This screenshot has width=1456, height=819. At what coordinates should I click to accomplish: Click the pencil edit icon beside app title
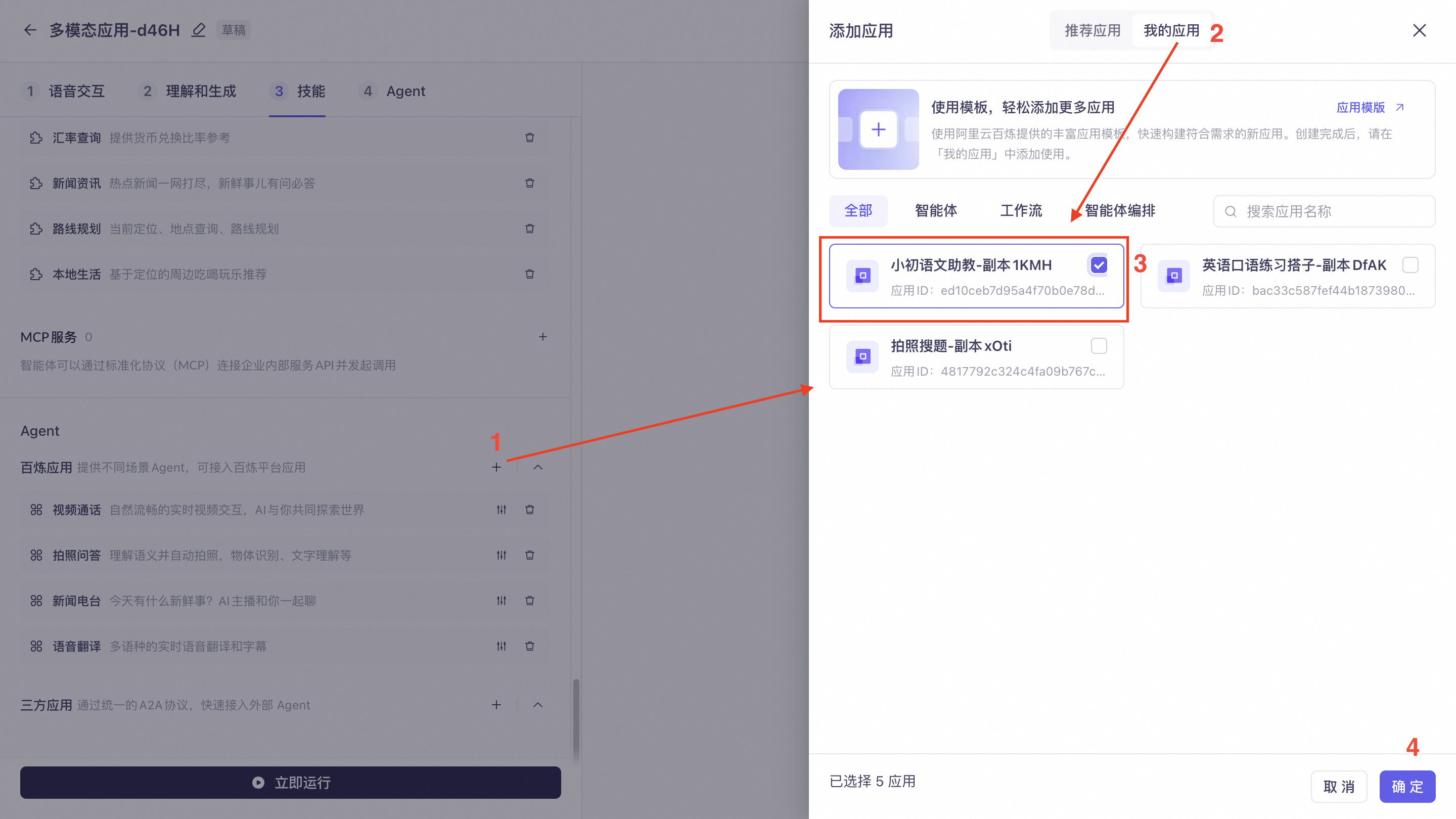tap(198, 30)
